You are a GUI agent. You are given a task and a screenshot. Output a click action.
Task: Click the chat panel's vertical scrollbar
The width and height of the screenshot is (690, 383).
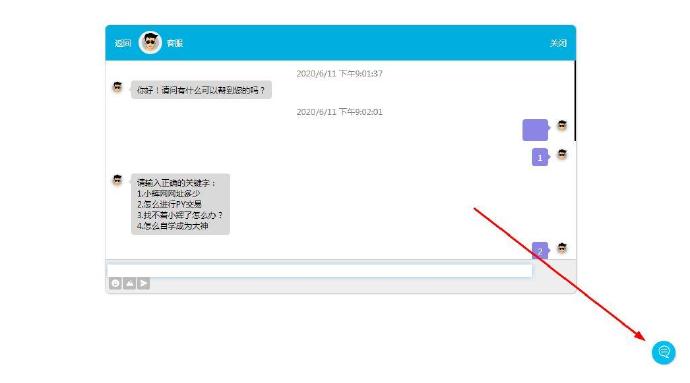(x=575, y=101)
